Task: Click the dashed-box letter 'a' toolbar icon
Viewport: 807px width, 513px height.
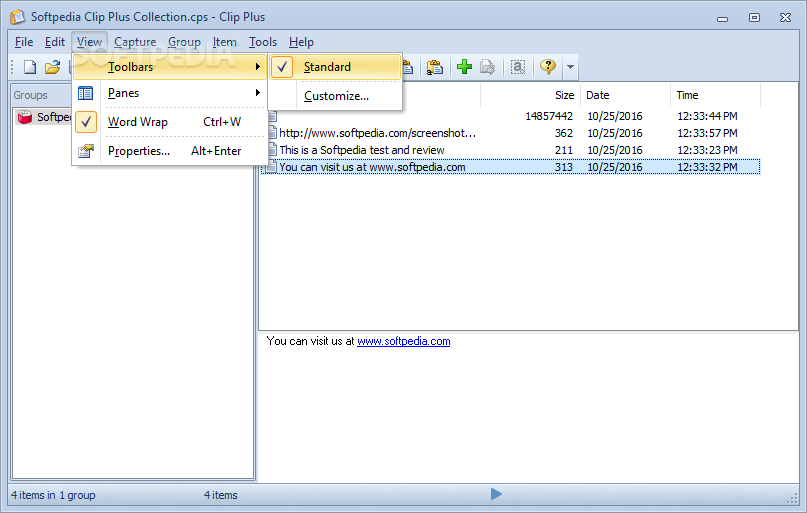Action: coord(518,67)
